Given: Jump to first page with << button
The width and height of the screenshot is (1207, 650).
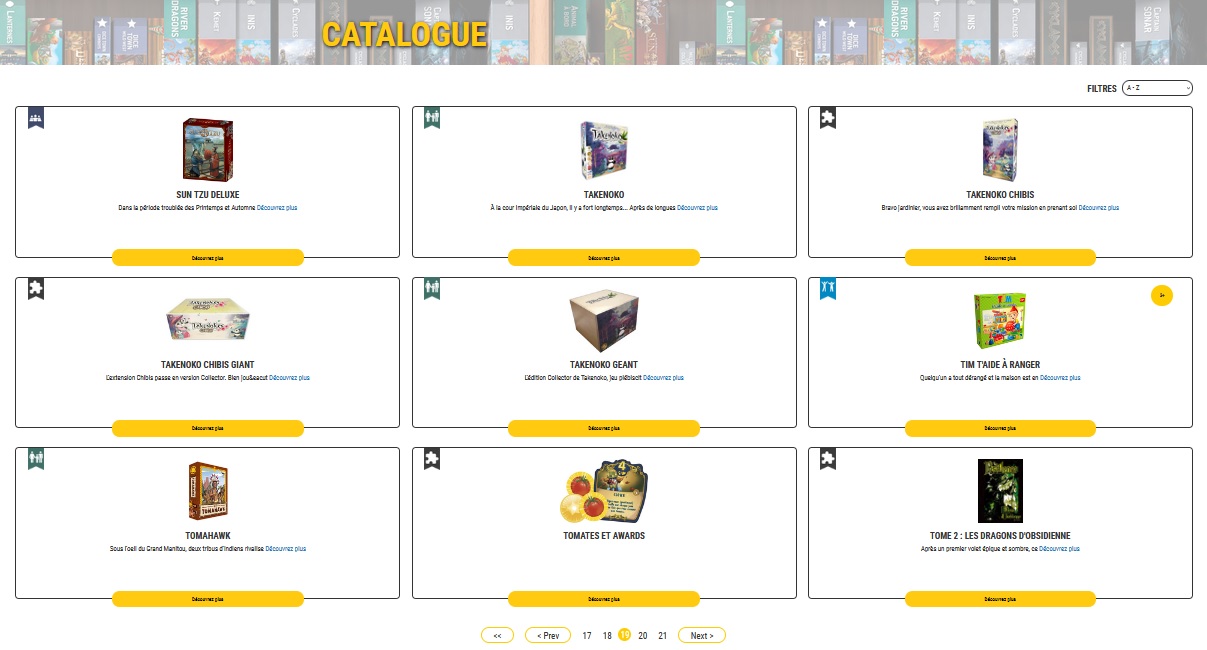Looking at the screenshot, I should [x=497, y=636].
